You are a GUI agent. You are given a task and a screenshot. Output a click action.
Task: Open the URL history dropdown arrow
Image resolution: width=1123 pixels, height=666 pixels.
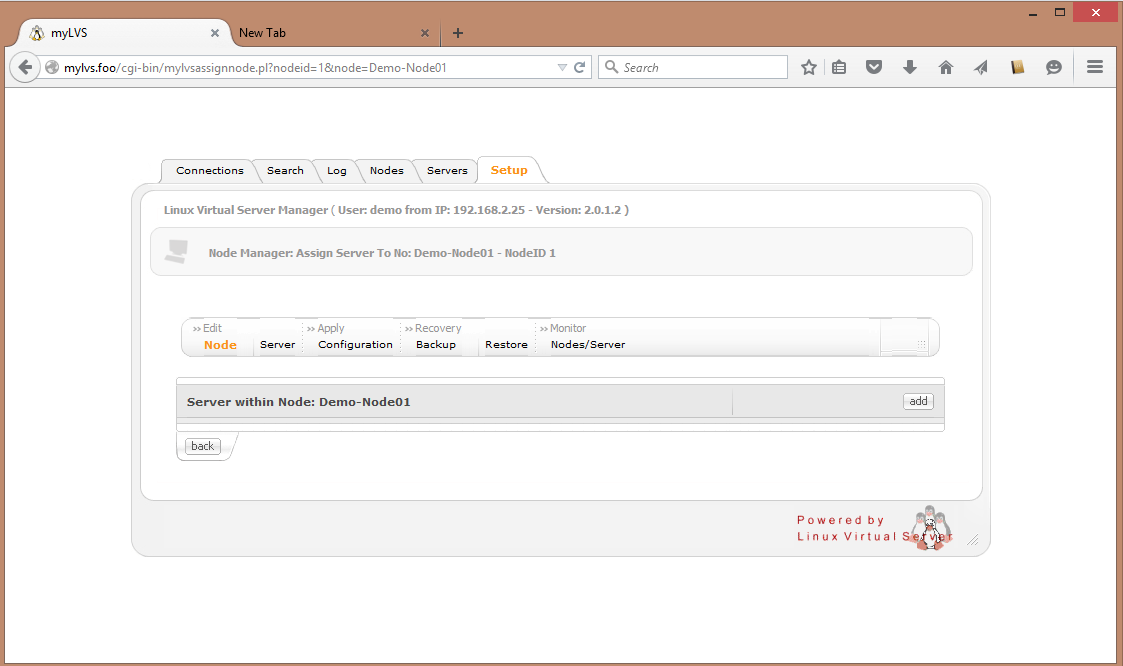click(562, 67)
